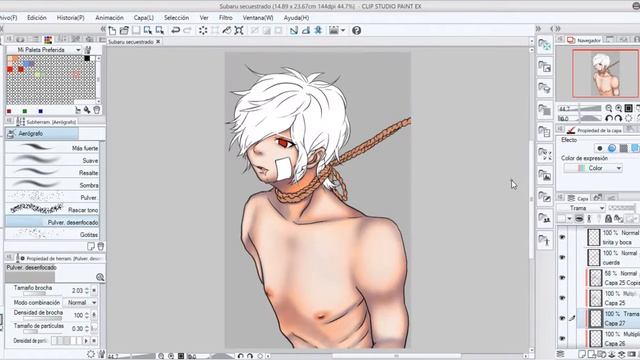Screen dimensions: 640x360
Task: Click the Navegador preview thumbnail
Action: (605, 73)
